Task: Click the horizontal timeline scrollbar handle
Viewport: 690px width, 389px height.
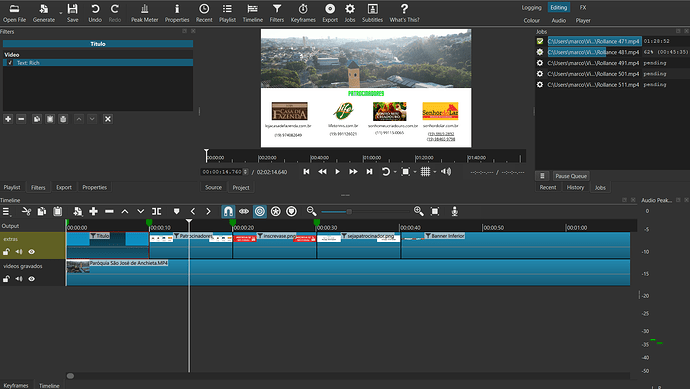Action: 70,376
